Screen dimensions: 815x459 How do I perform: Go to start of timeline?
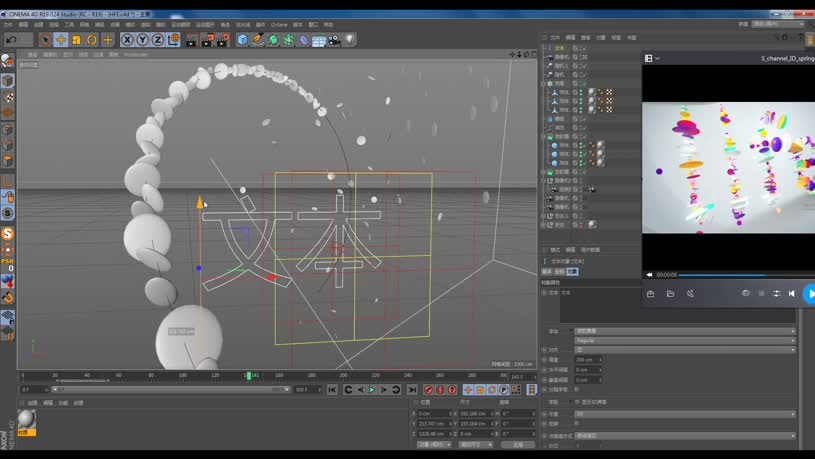tap(332, 389)
